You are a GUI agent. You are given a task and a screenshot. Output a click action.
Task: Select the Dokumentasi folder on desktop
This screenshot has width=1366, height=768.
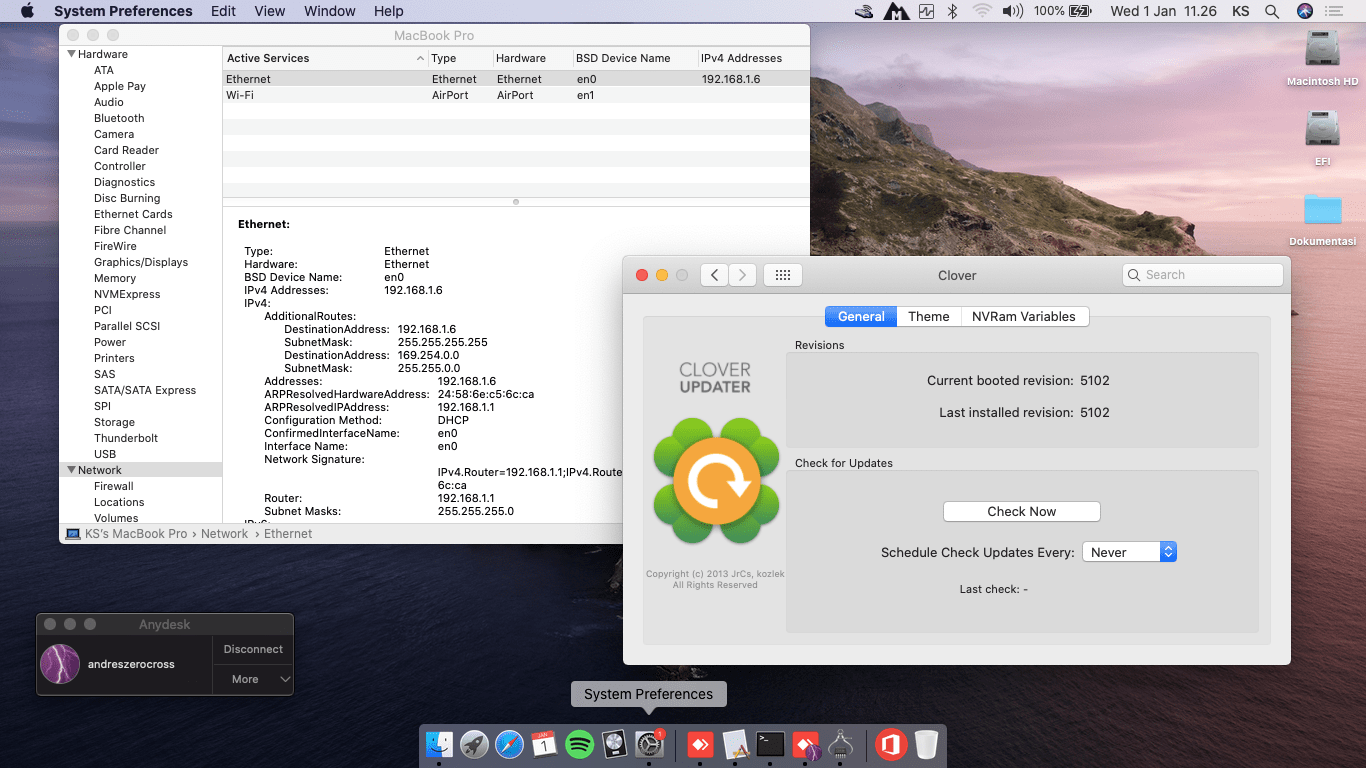tap(1322, 218)
